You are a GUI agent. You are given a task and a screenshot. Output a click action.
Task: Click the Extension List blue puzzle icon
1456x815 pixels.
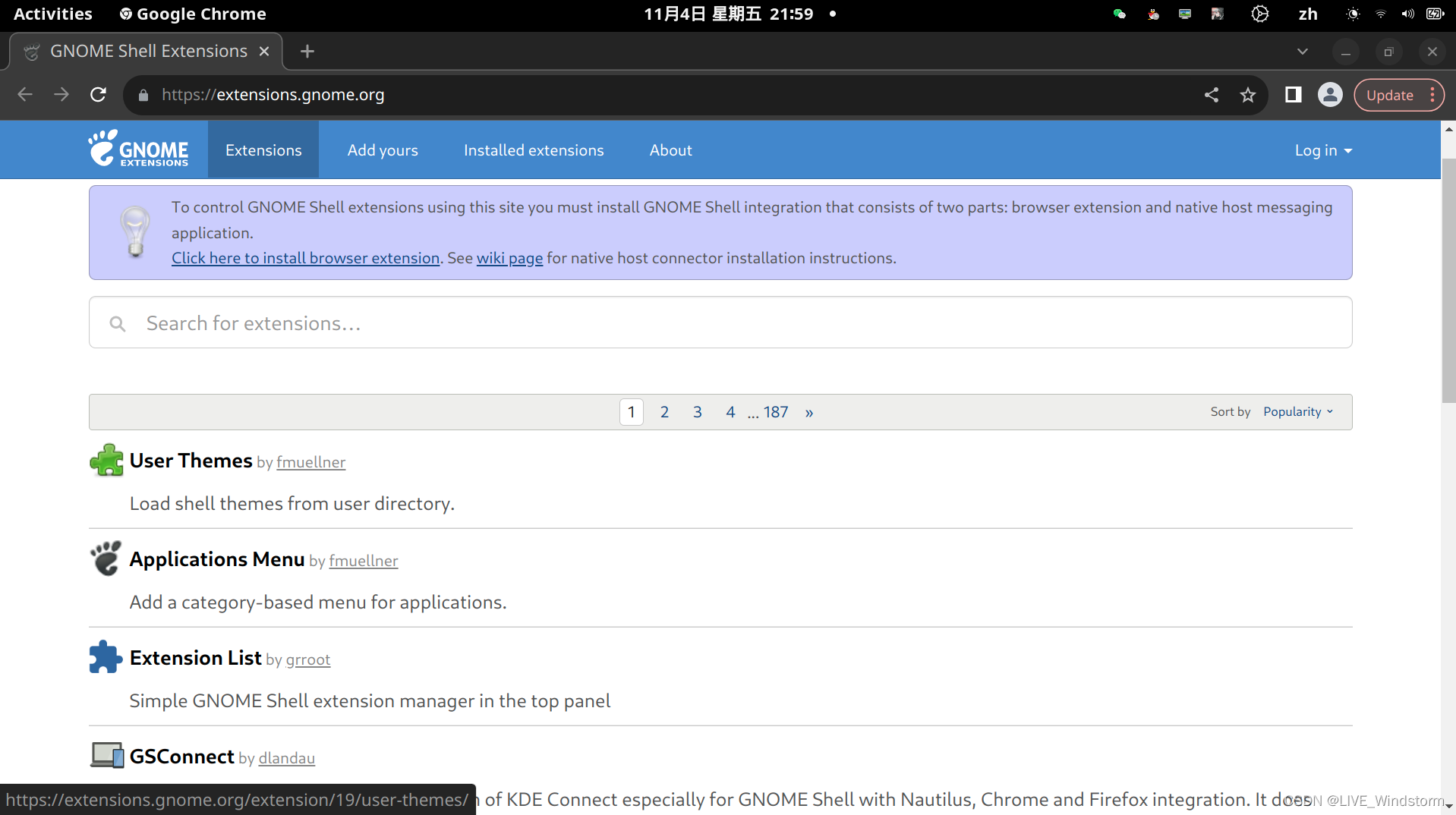point(106,657)
